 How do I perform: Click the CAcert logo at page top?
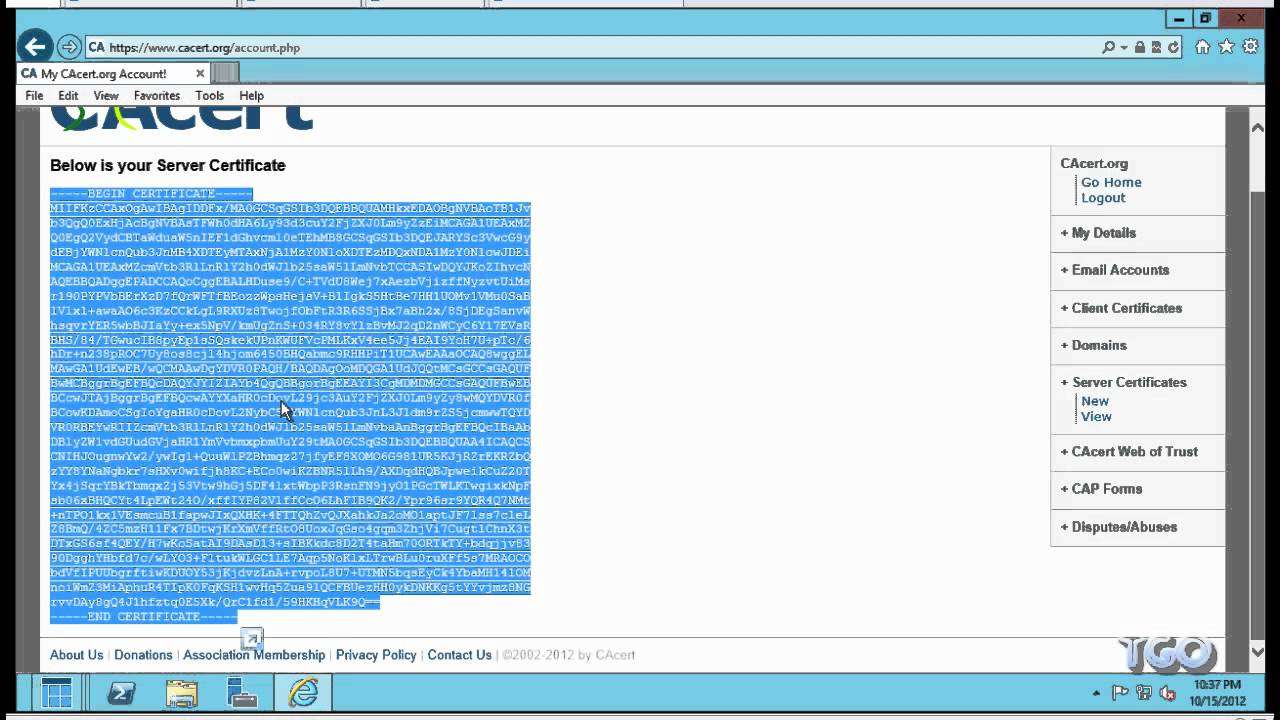pyautogui.click(x=182, y=120)
